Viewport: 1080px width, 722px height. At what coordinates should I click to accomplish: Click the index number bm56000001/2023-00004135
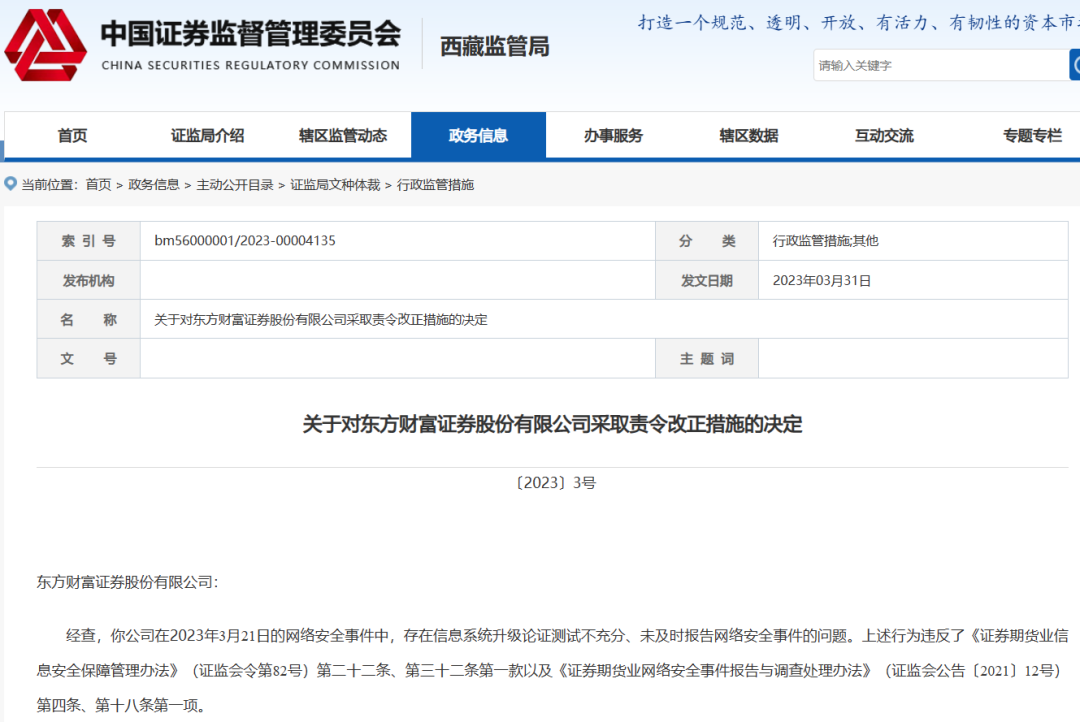245,241
